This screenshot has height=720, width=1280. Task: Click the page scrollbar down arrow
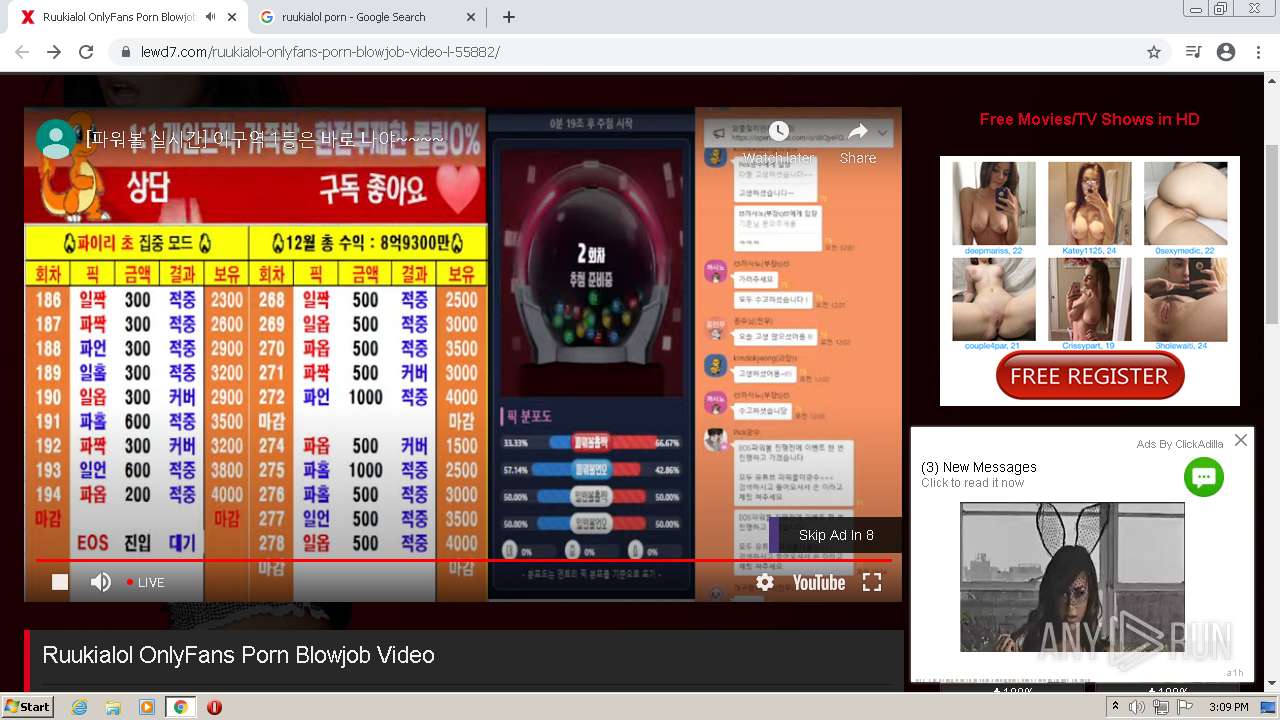pos(1272,683)
